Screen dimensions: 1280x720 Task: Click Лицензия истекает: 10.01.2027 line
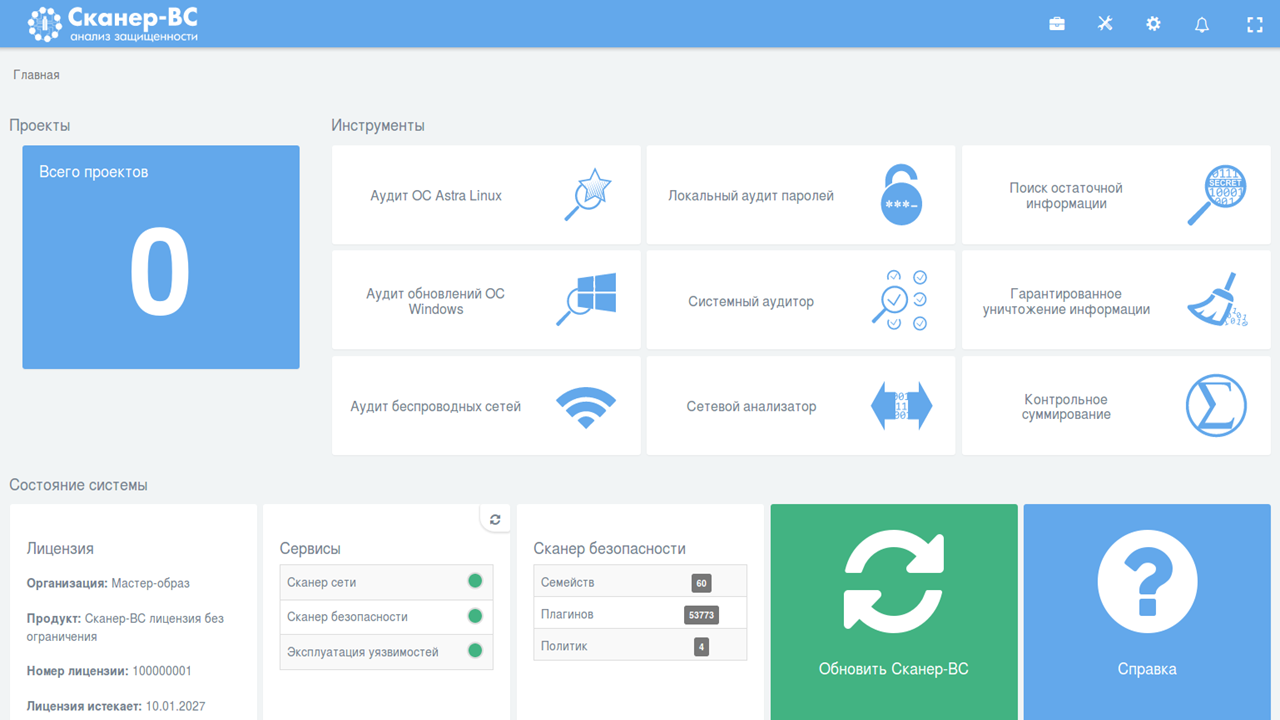point(116,706)
